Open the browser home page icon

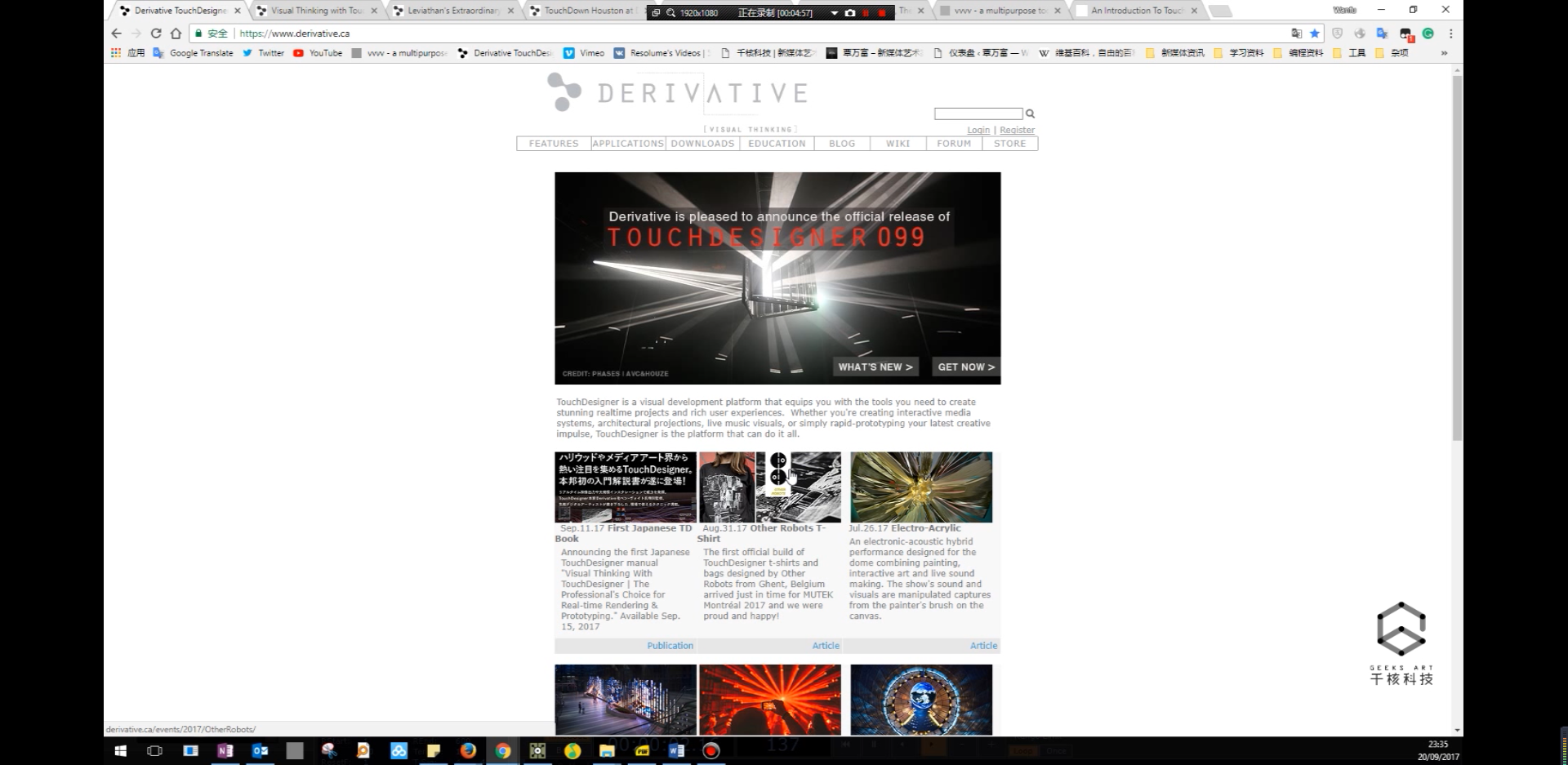[176, 33]
